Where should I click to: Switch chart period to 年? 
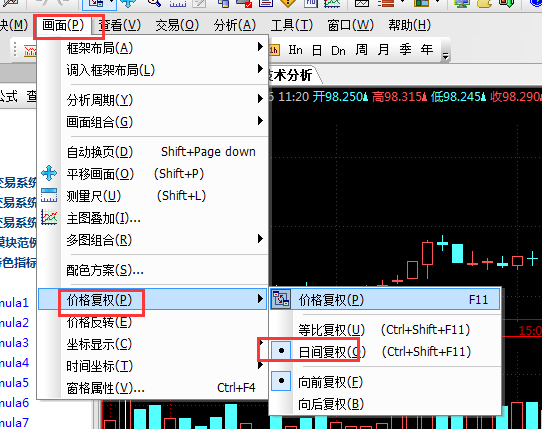(427, 50)
